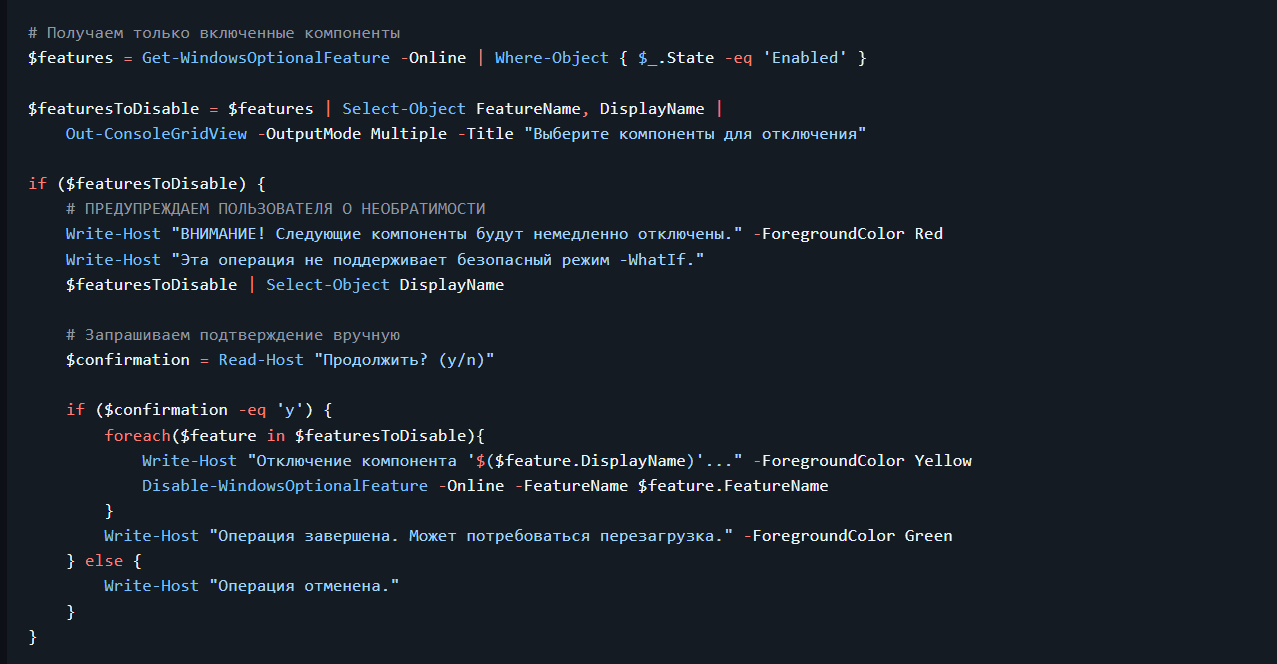
Task: Click the word Multiple in the code
Action: click(409, 134)
